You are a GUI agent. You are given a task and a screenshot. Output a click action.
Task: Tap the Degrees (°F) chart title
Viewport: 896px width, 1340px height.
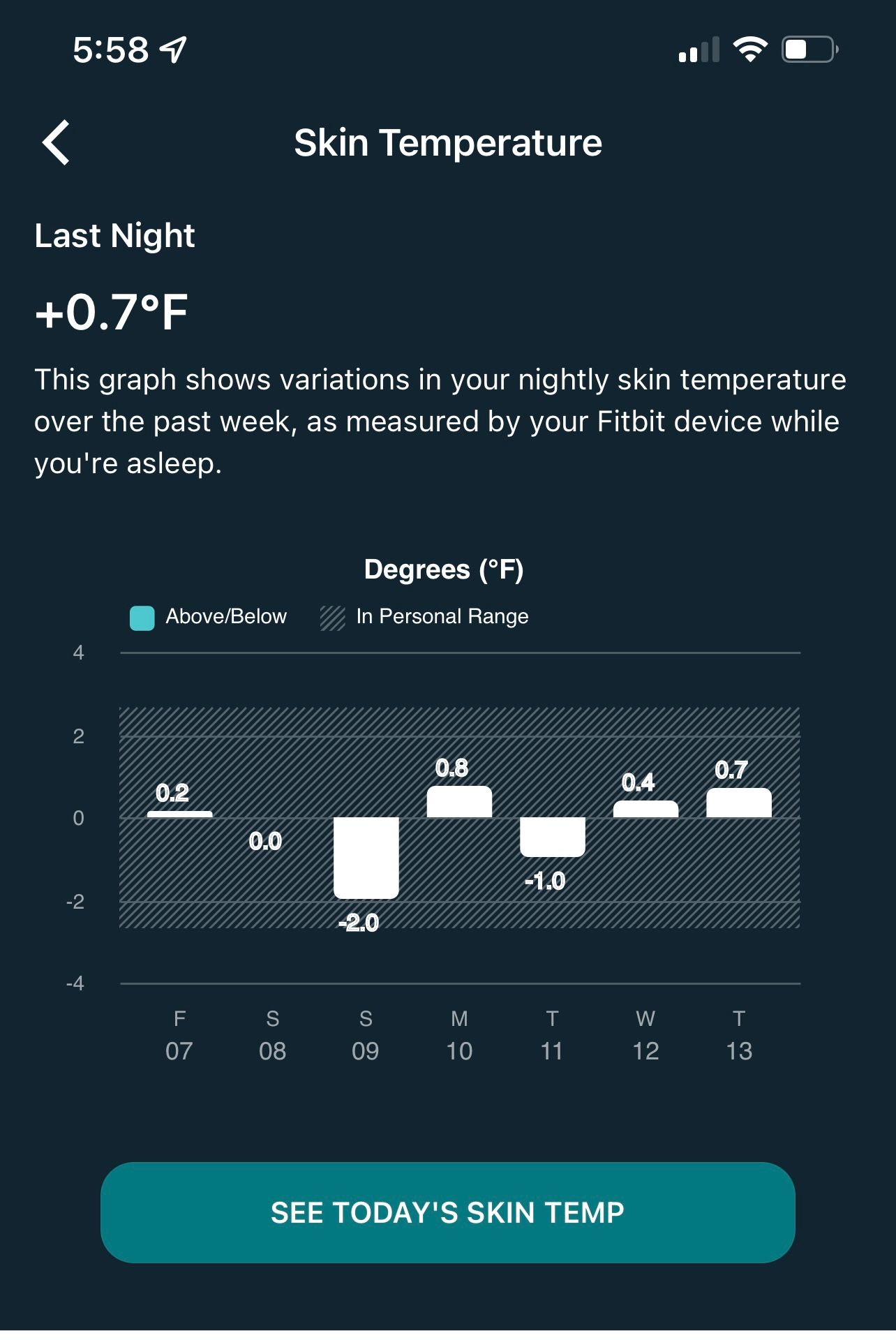(x=444, y=569)
